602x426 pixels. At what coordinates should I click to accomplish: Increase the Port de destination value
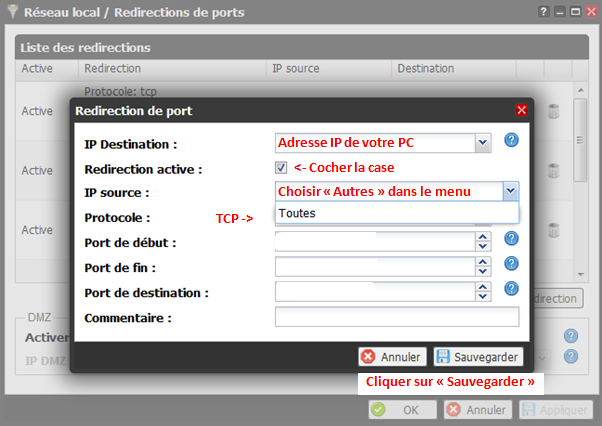click(x=482, y=286)
